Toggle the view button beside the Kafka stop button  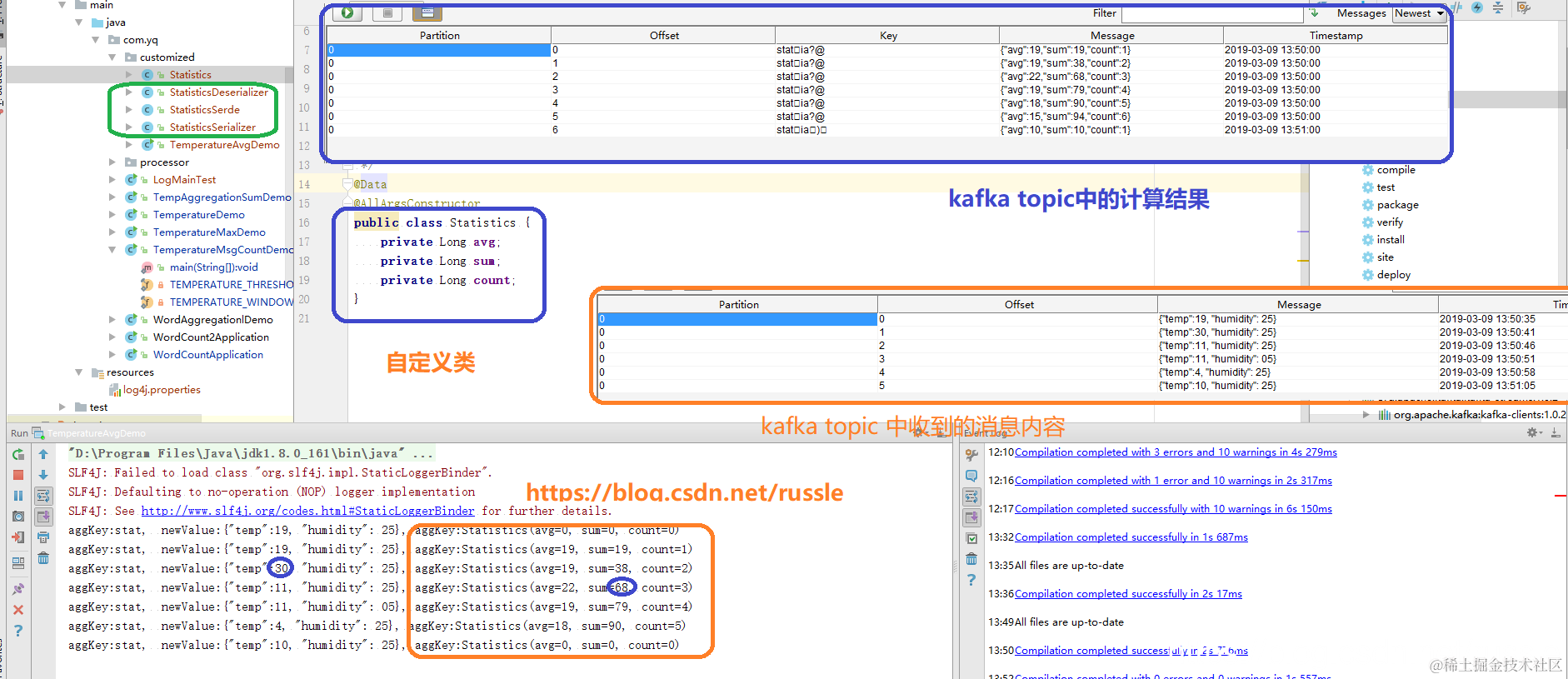tap(427, 12)
